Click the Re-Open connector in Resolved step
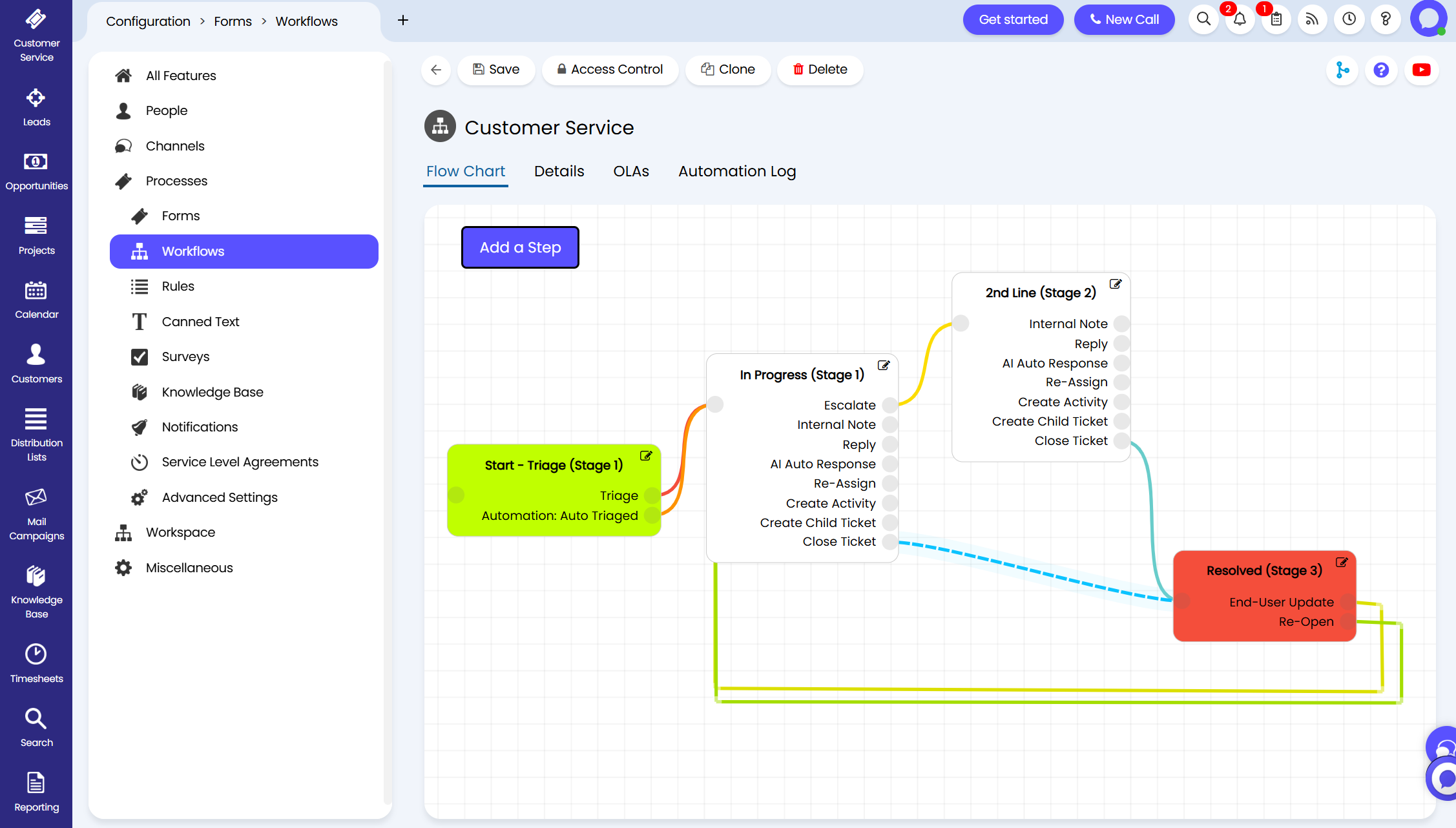1456x828 pixels. [x=1347, y=621]
